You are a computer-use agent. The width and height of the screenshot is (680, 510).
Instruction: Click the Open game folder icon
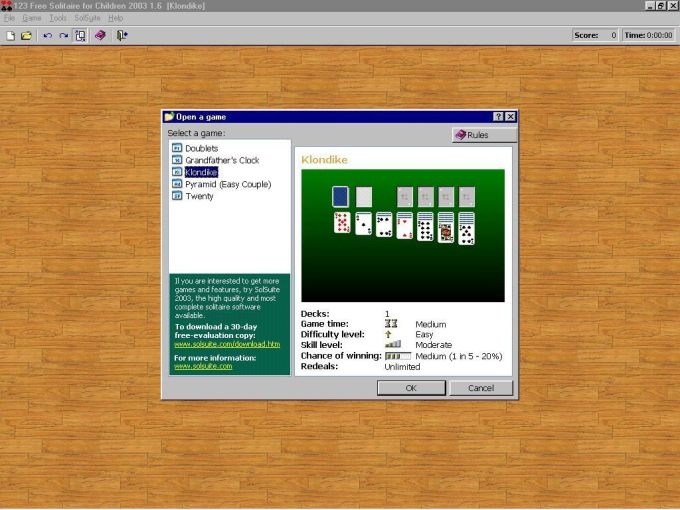coord(26,35)
